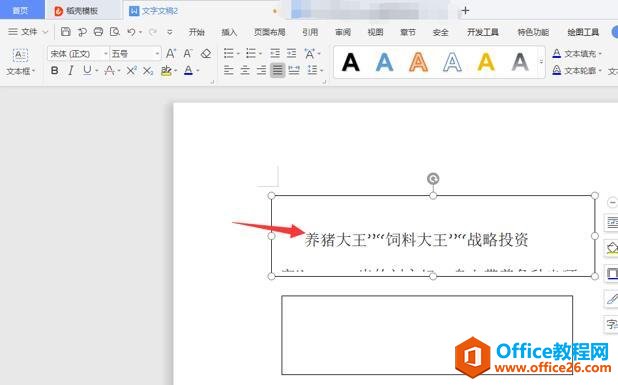
Task: Decrease the paragraph indent
Action: 275,53
